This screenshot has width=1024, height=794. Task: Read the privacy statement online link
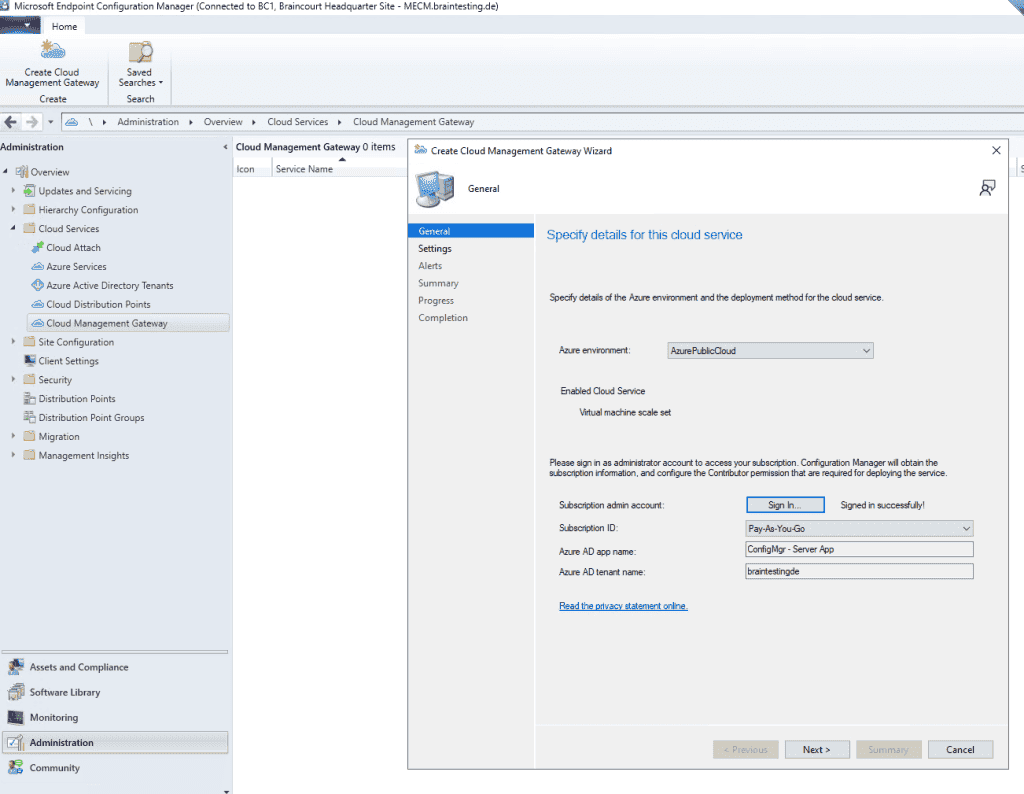623,605
